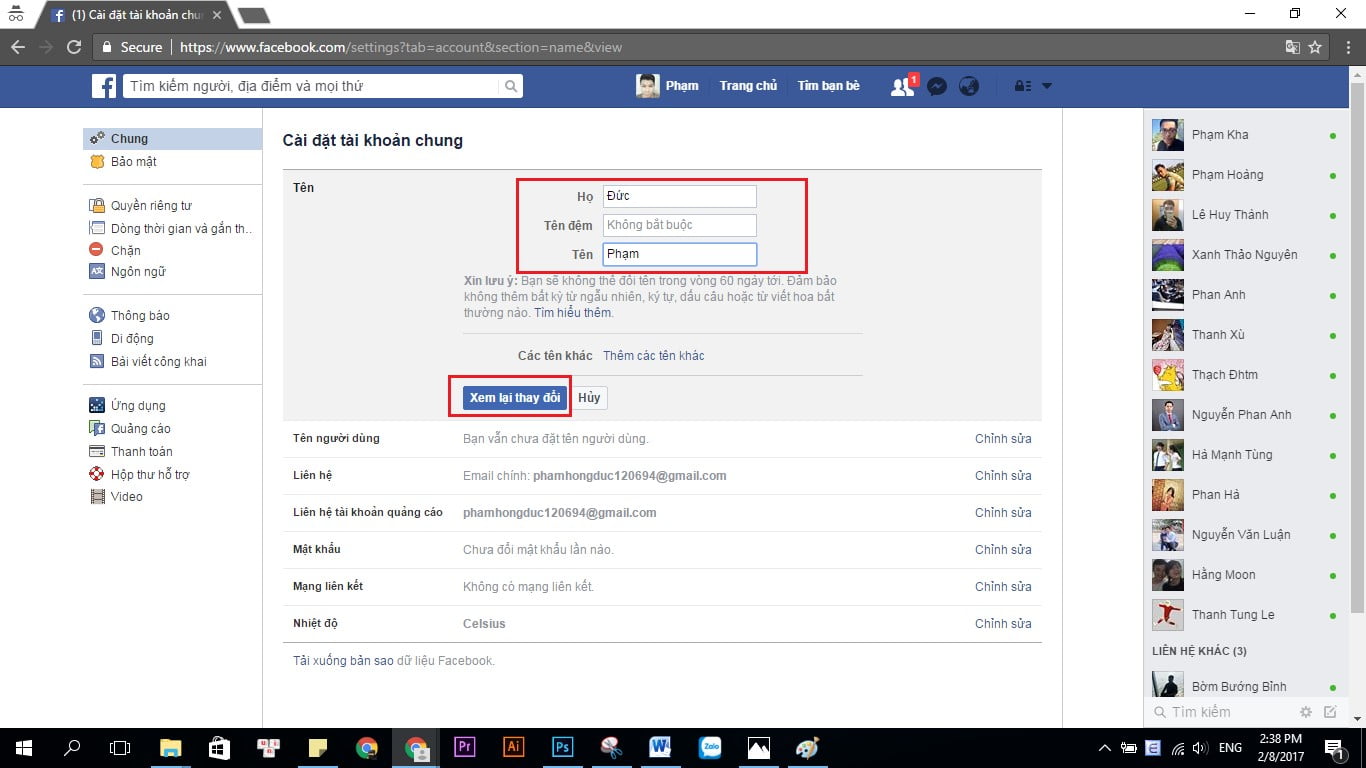1366x768 pixels.
Task: Click the Facebook logo icon
Action: pos(104,87)
